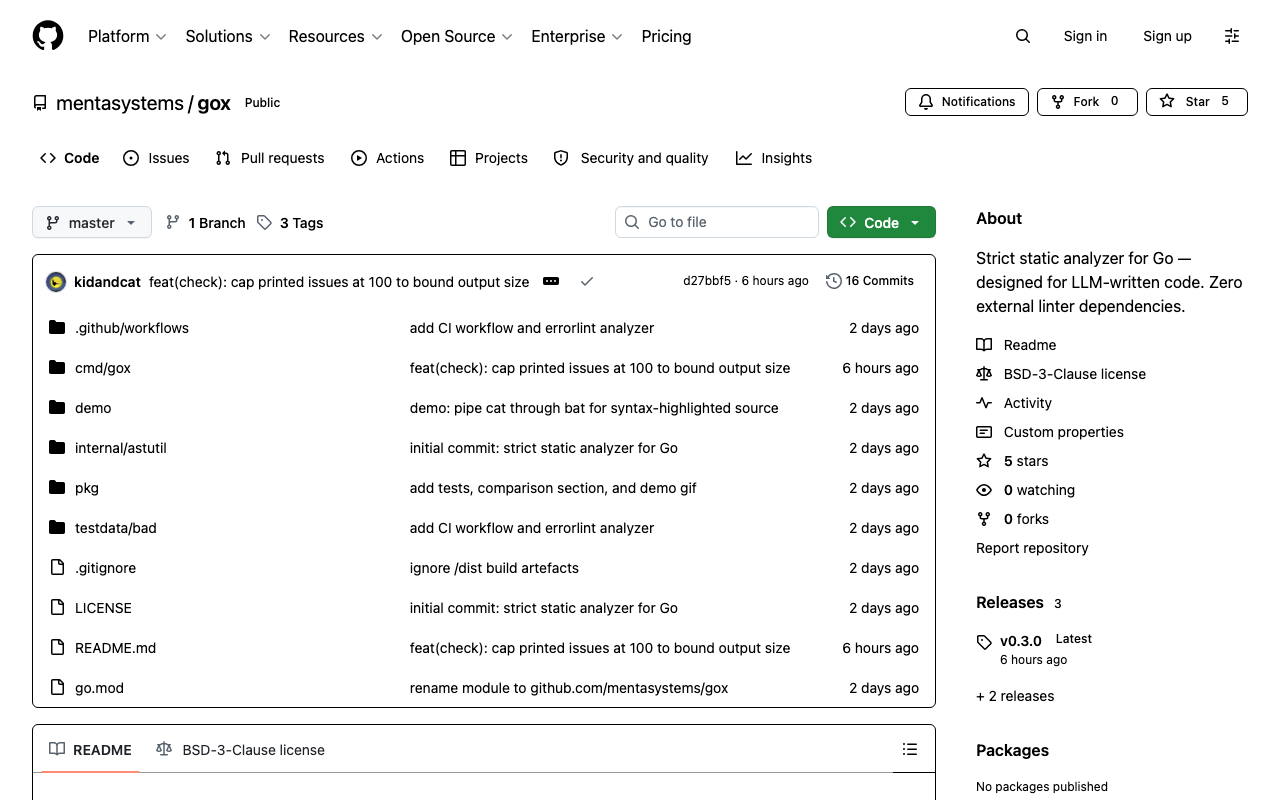Open the master branch selector
The width and height of the screenshot is (1280, 800).
point(92,222)
